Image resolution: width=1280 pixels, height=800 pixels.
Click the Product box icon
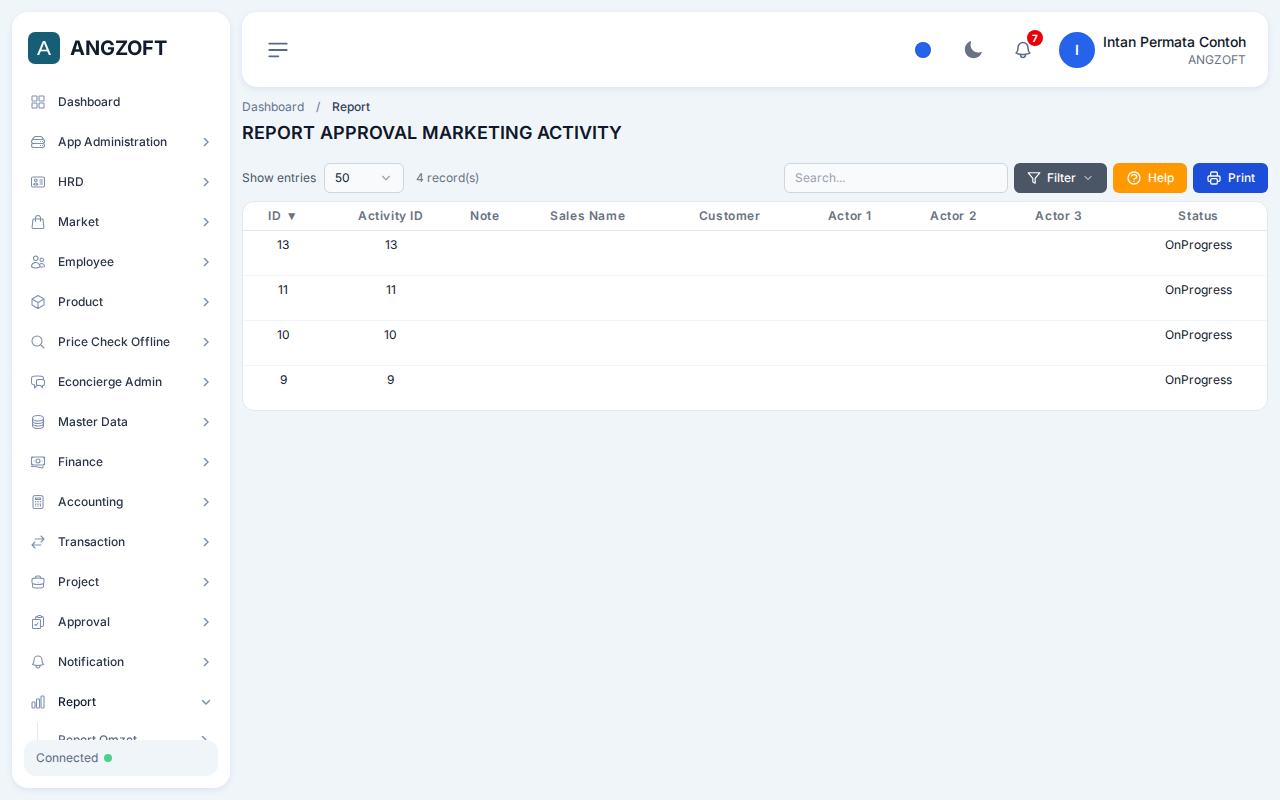[38, 302]
